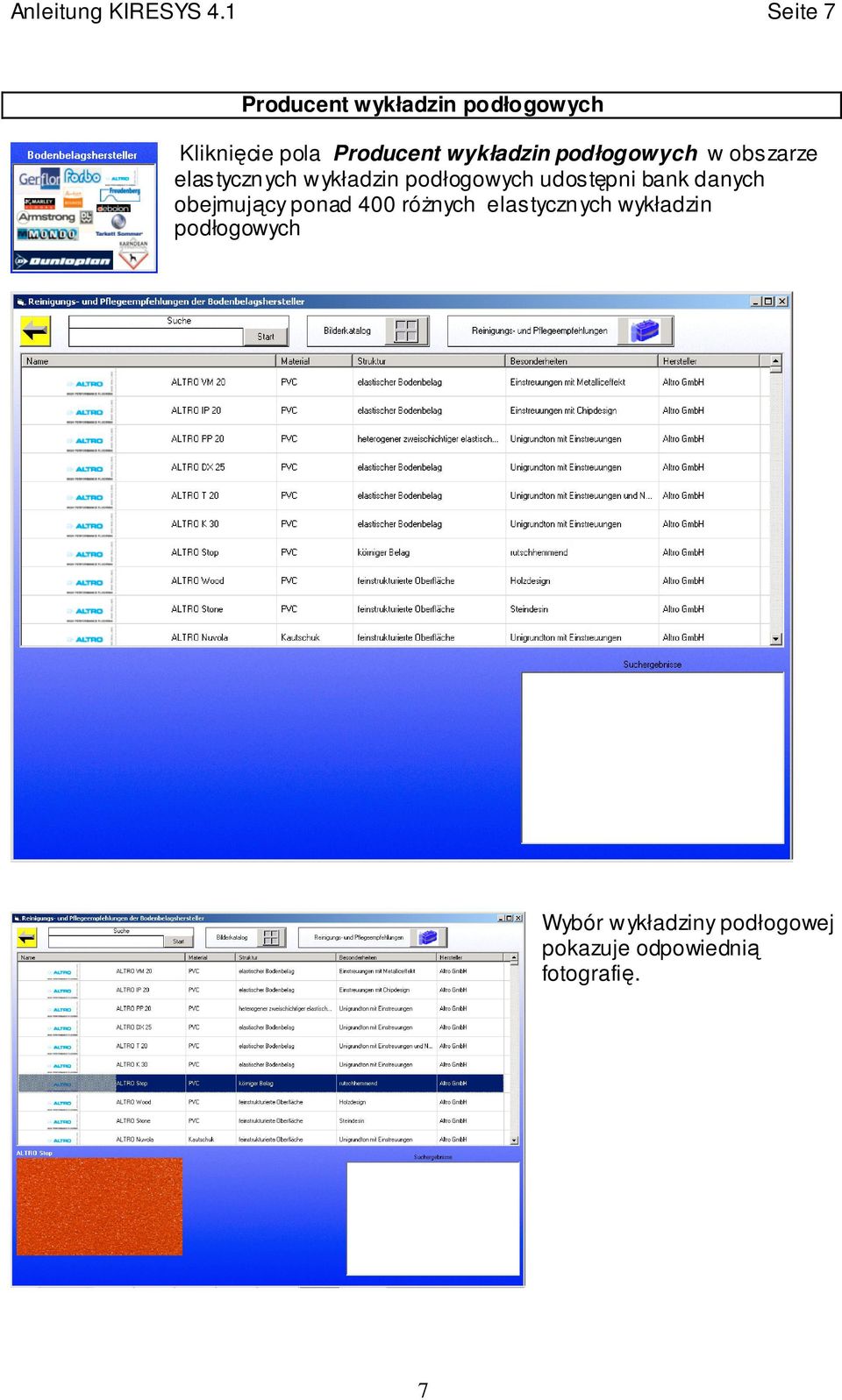Screen dimensions: 842x1400
Task: Select ALTRO Stone row in large window
Action: [395, 609]
